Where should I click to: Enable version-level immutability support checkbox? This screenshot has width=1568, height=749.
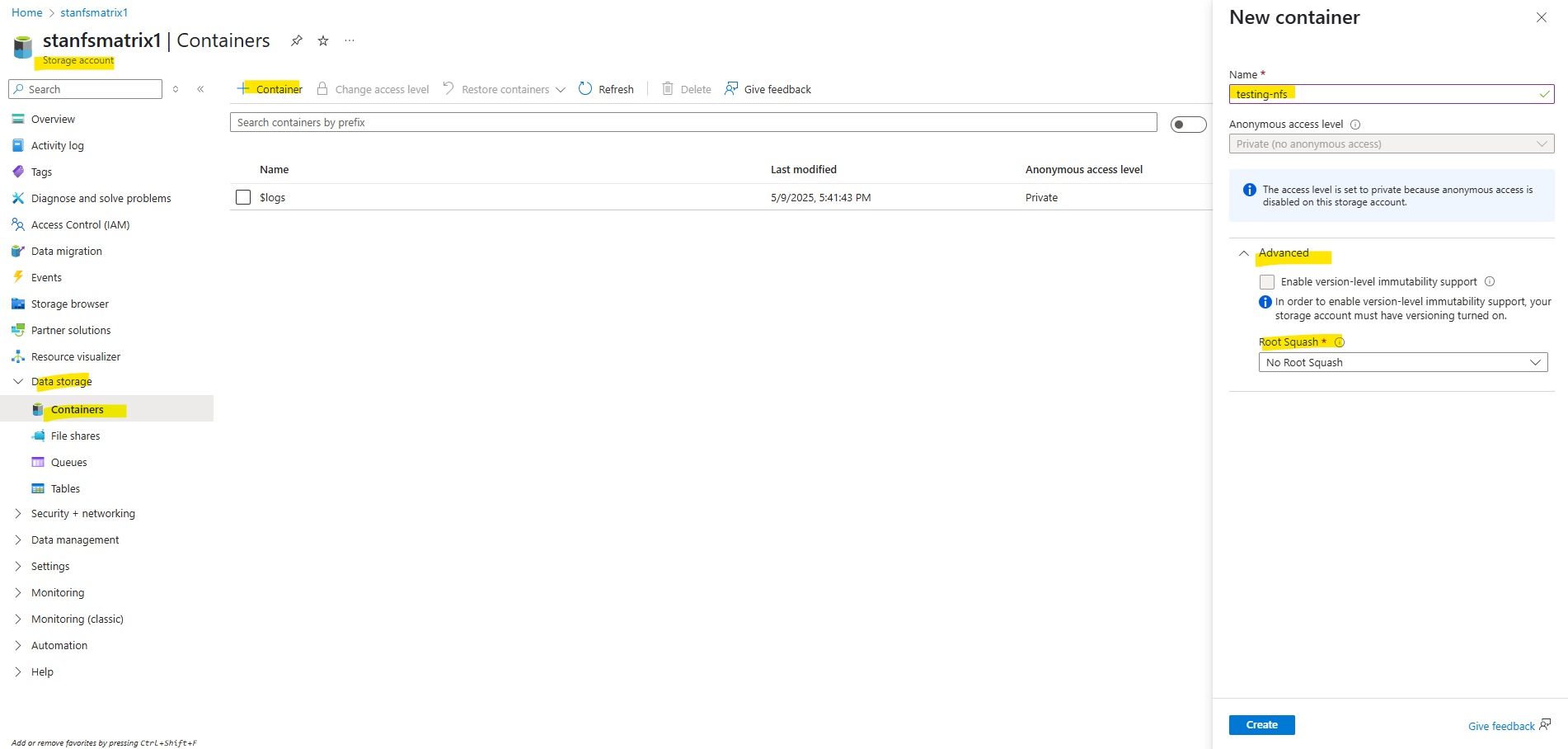coord(1267,282)
